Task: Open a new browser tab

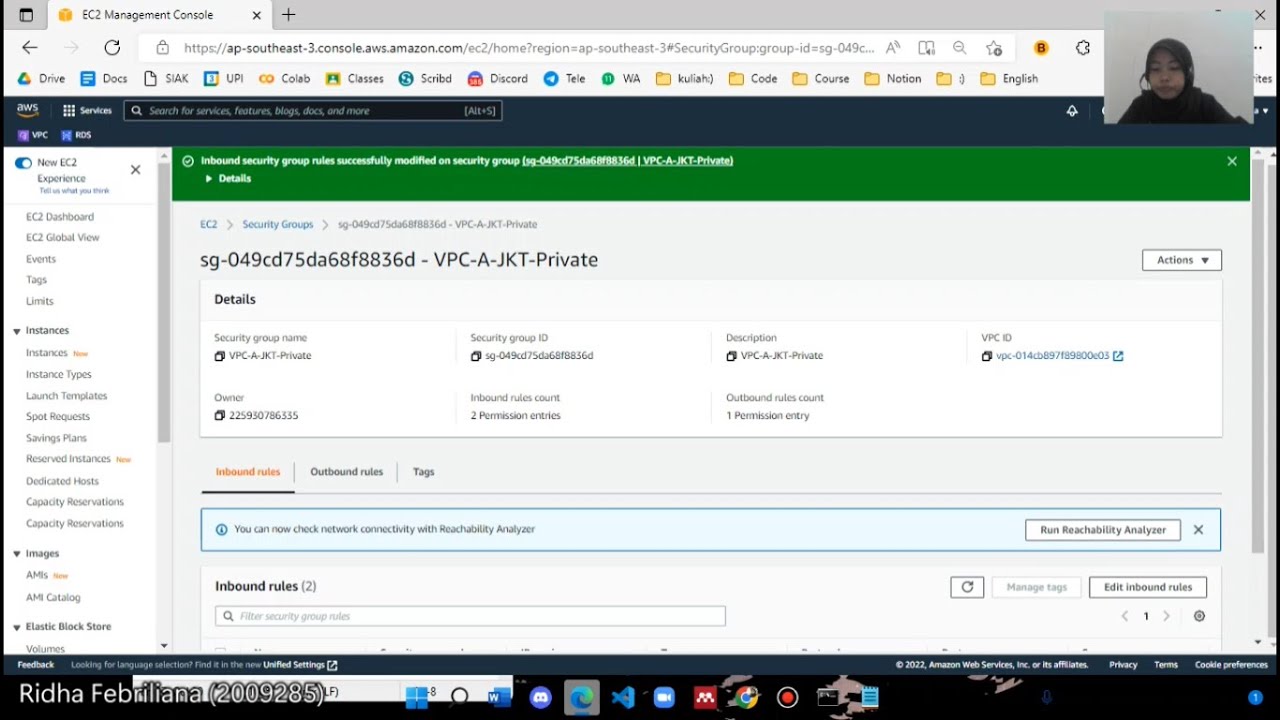Action: pyautogui.click(x=289, y=15)
